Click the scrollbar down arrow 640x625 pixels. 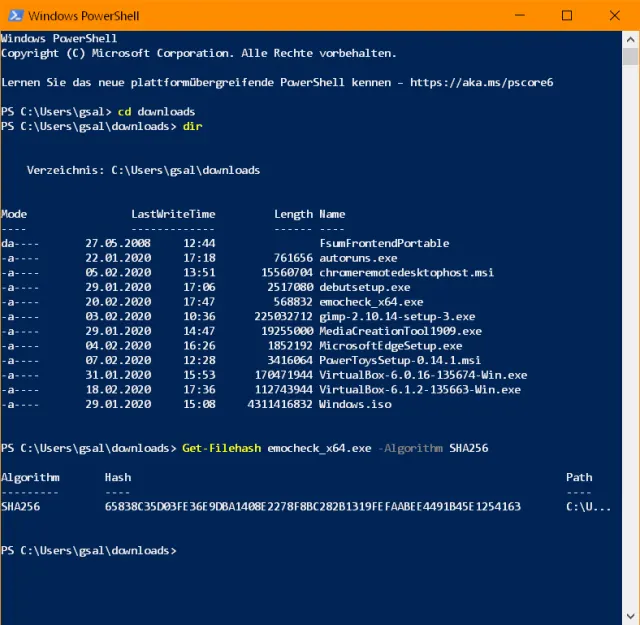click(631, 616)
